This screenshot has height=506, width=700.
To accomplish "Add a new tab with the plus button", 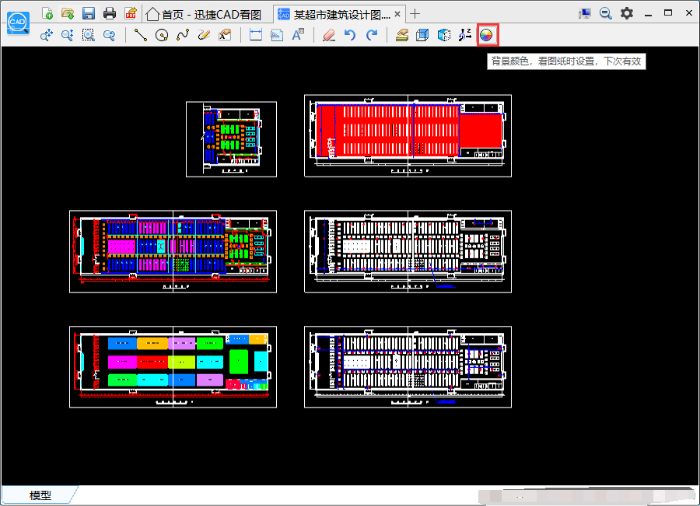I will coord(415,14).
